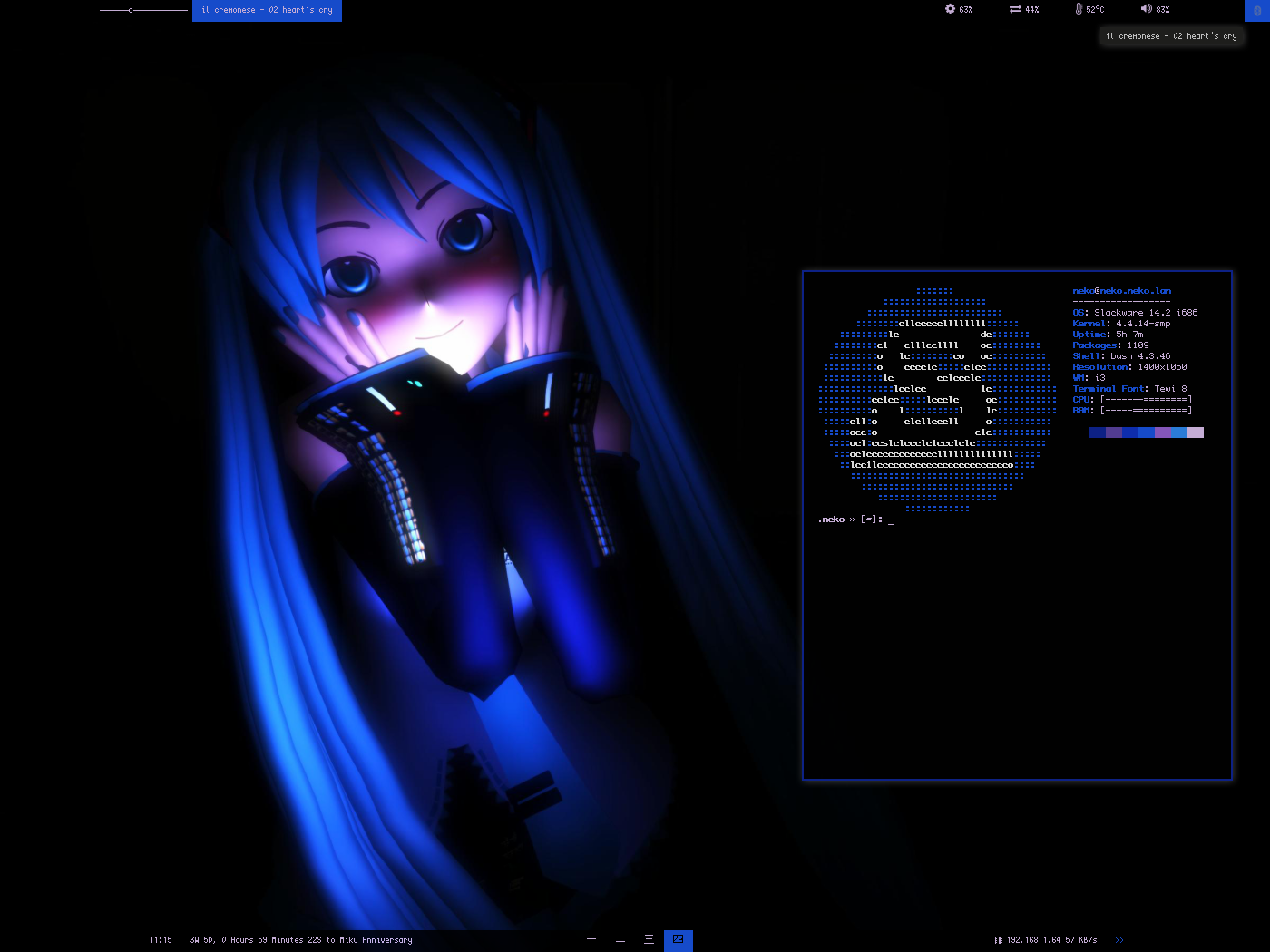Click the 192.168.1.64 IP address text
This screenshot has width=1270, height=952.
pos(1034,940)
